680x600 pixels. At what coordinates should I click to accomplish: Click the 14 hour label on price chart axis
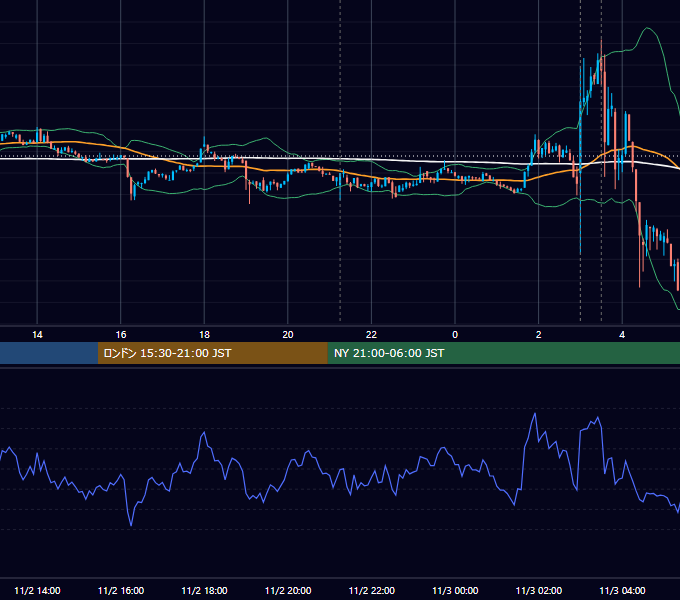[x=37, y=335]
